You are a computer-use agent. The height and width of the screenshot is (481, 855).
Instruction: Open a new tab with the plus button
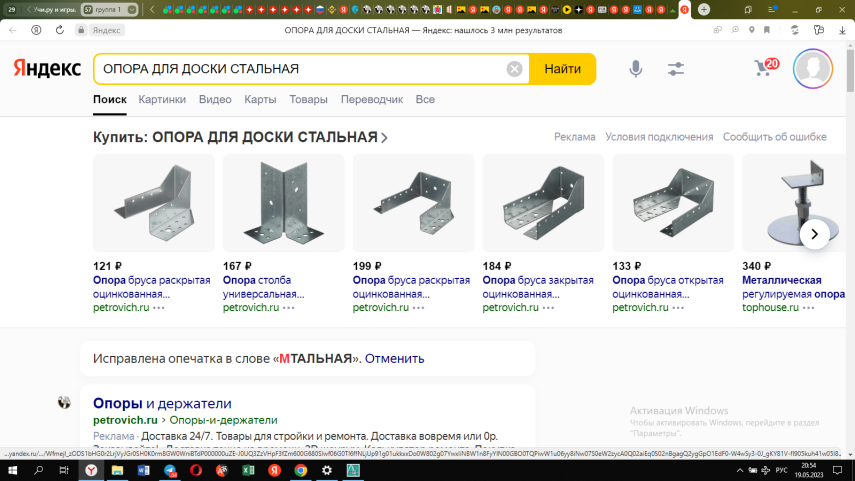click(704, 9)
